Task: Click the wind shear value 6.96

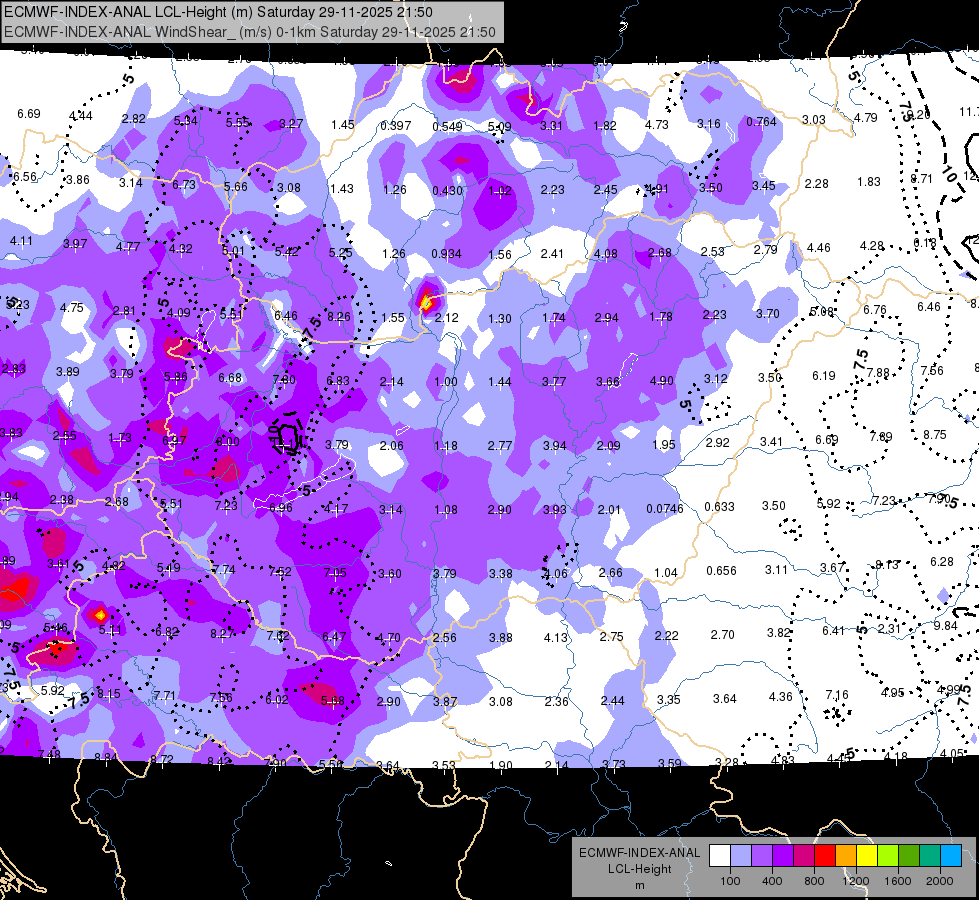Action: pyautogui.click(x=281, y=508)
